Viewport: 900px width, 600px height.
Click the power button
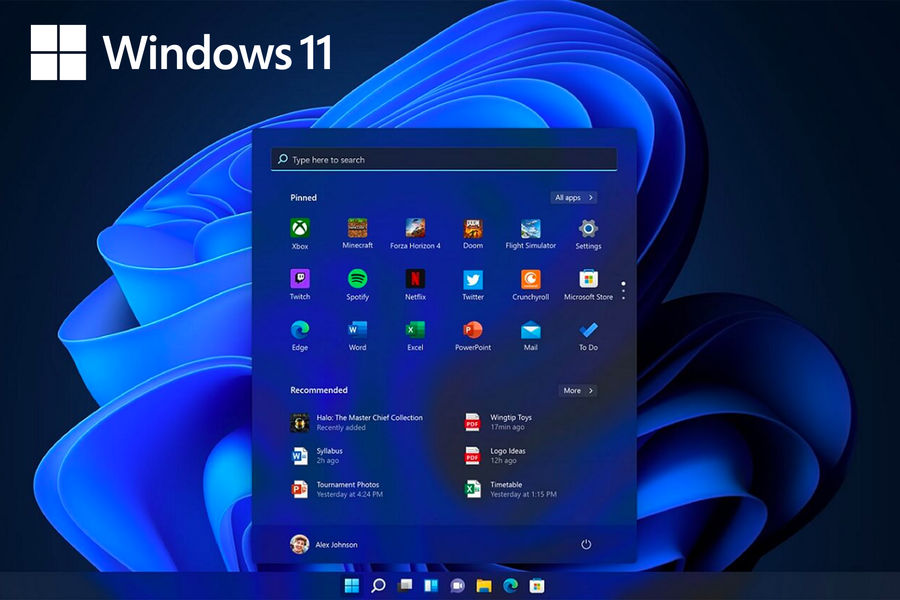click(x=586, y=543)
